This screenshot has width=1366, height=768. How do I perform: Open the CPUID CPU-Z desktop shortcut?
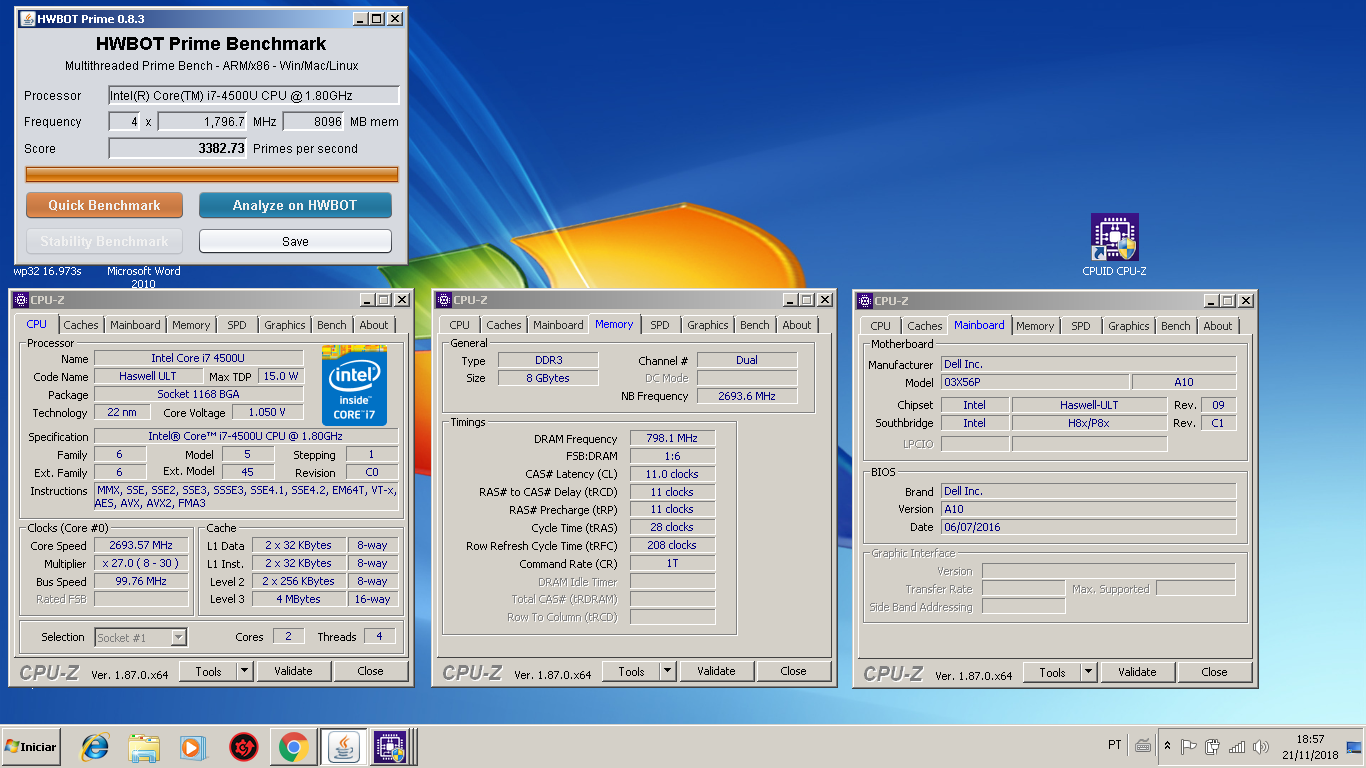coord(1114,244)
